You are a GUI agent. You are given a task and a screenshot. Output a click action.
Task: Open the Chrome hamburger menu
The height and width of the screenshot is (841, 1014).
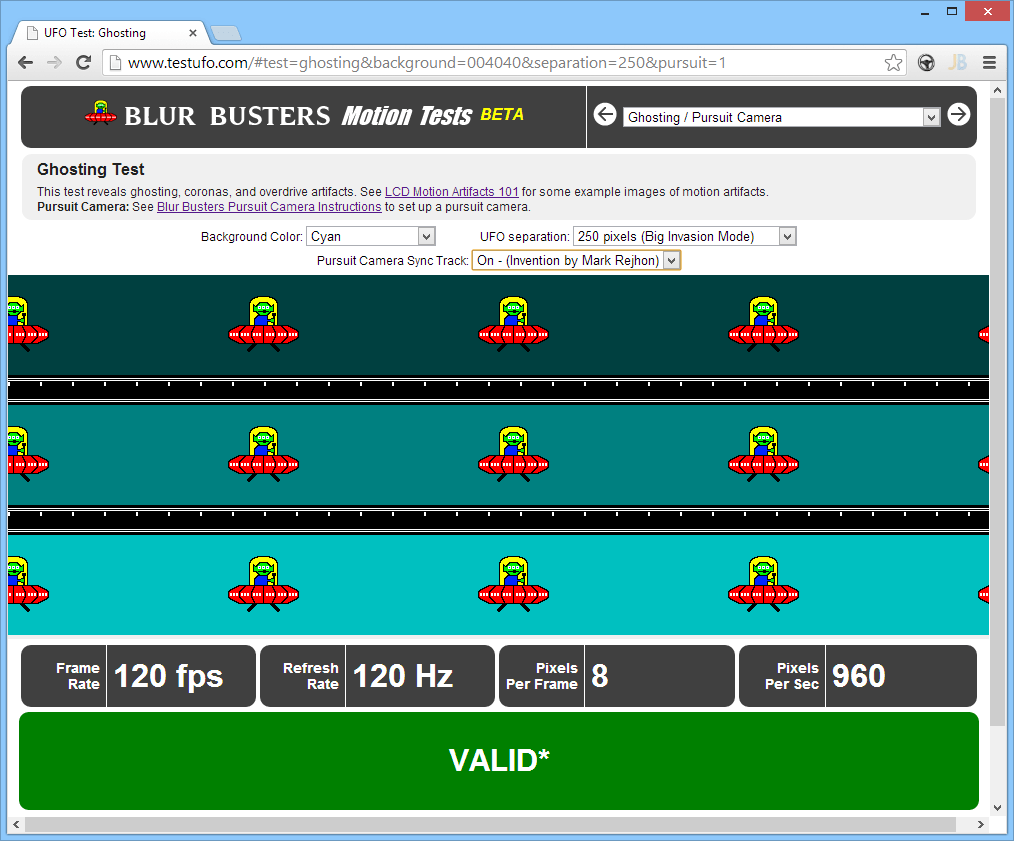(989, 63)
